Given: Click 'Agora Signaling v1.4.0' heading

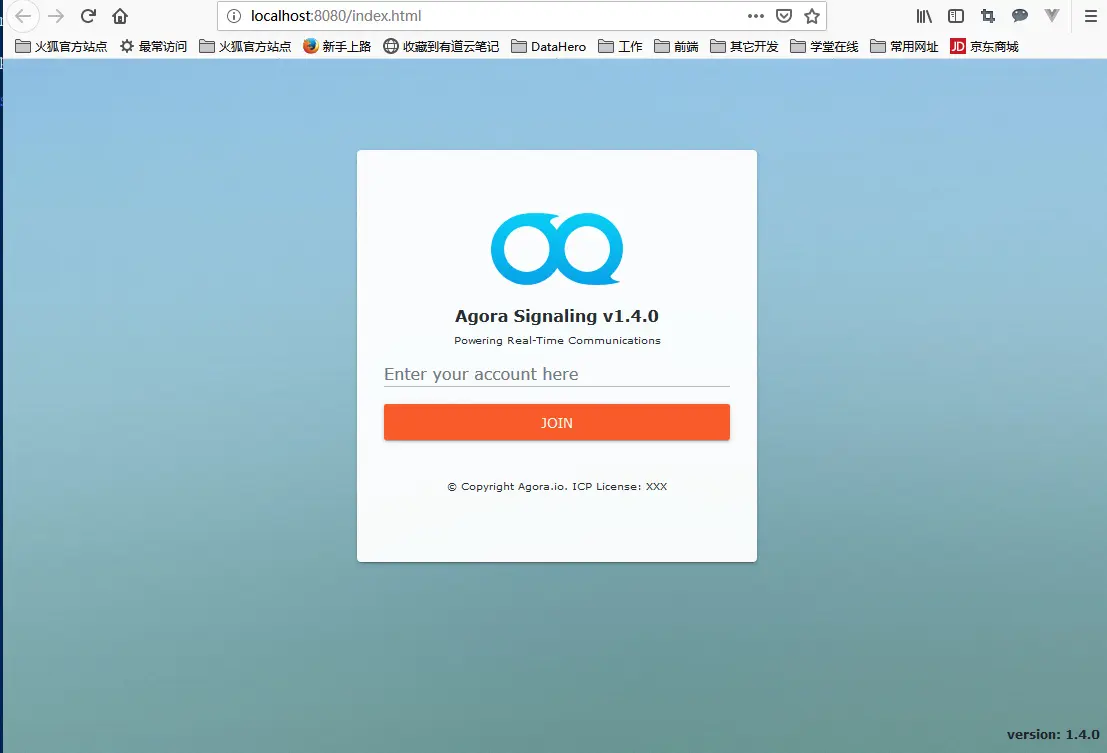Looking at the screenshot, I should 556,316.
